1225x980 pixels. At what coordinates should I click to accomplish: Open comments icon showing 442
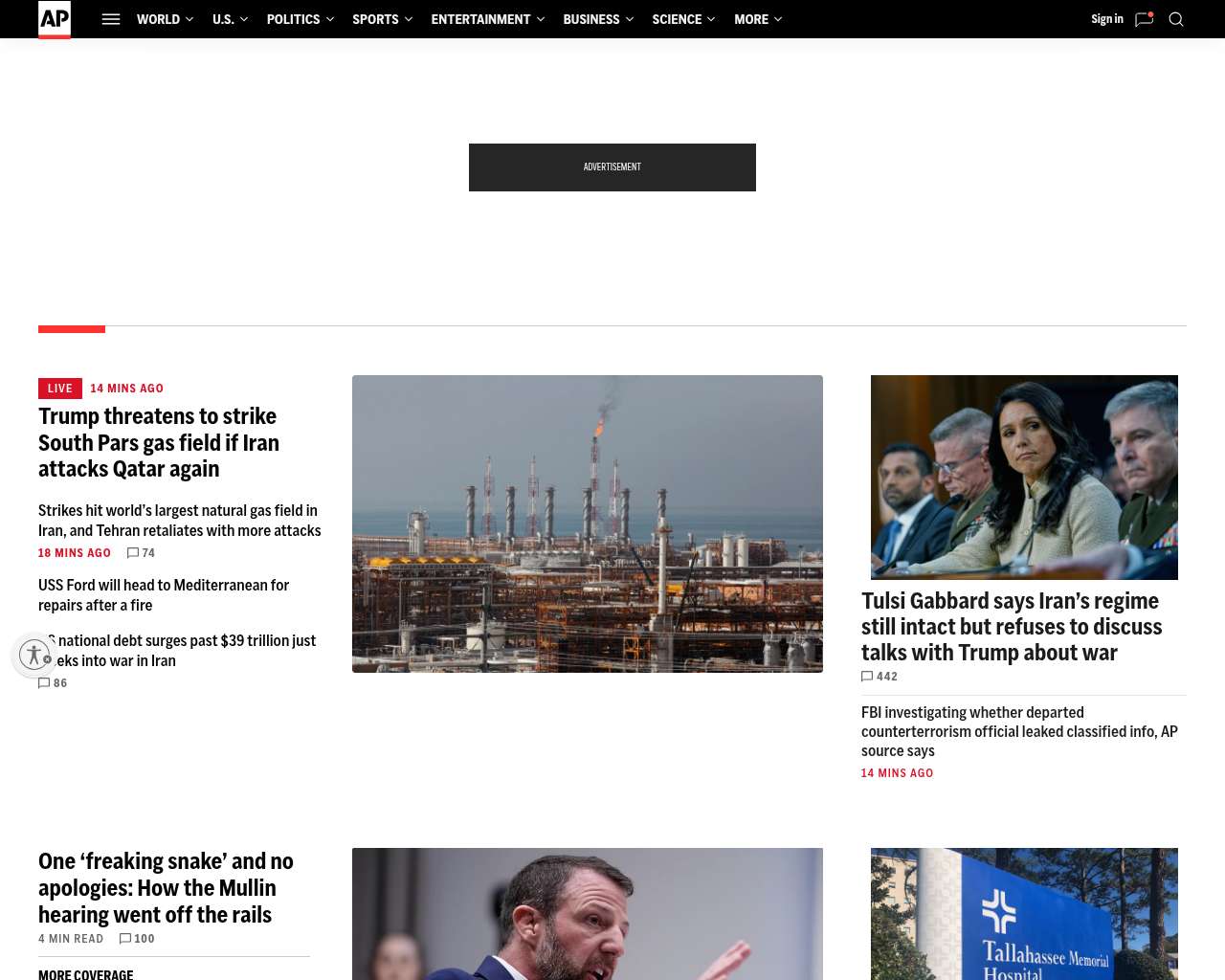click(867, 677)
